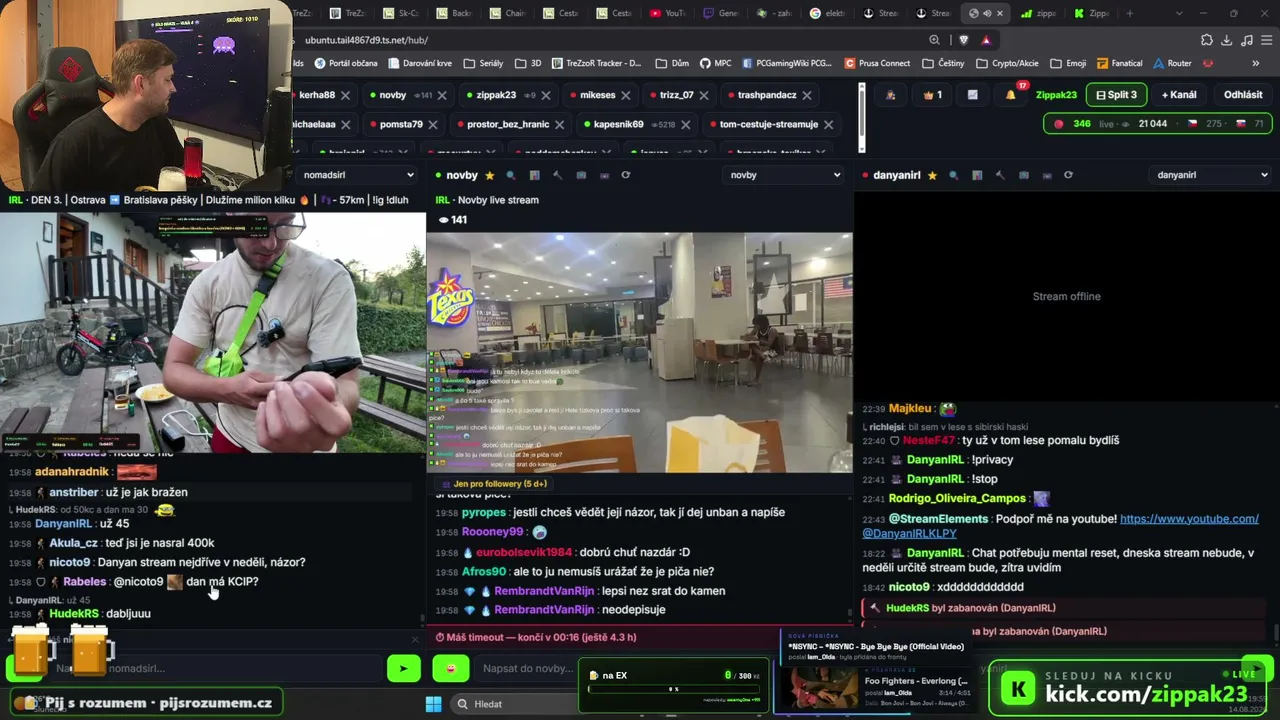The height and width of the screenshot is (720, 1280).
Task: Remove the kapesnik69 channel chip
Action: click(686, 125)
